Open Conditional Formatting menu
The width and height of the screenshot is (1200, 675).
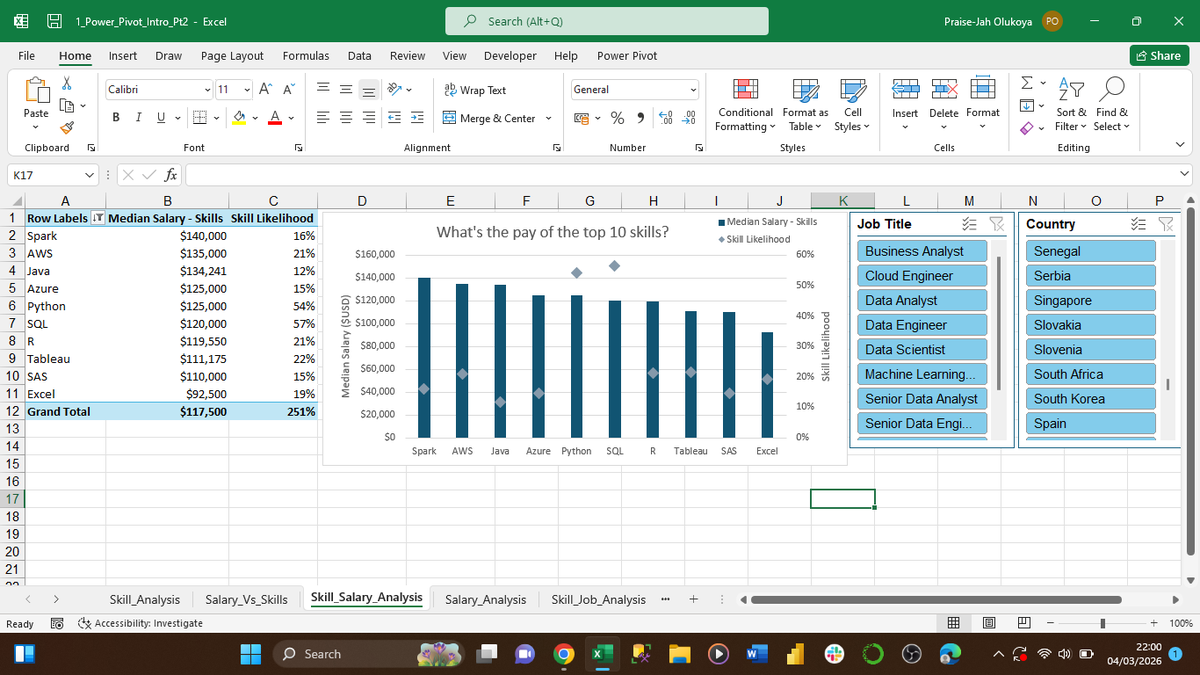coord(744,105)
